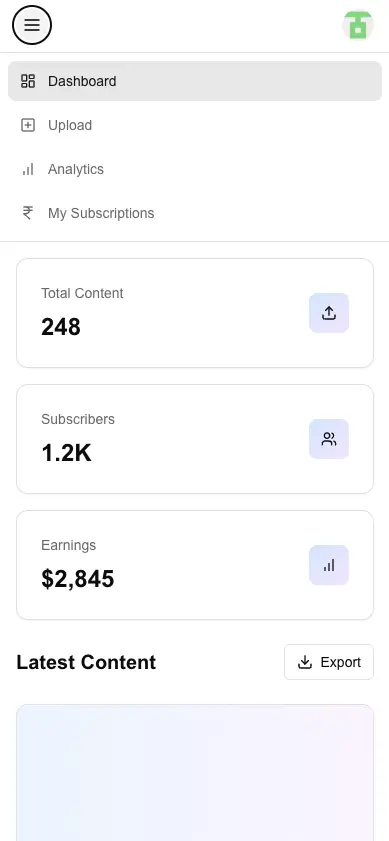Click the rupee icon beside My Subscriptions
The image size is (389, 841).
pyautogui.click(x=28, y=213)
